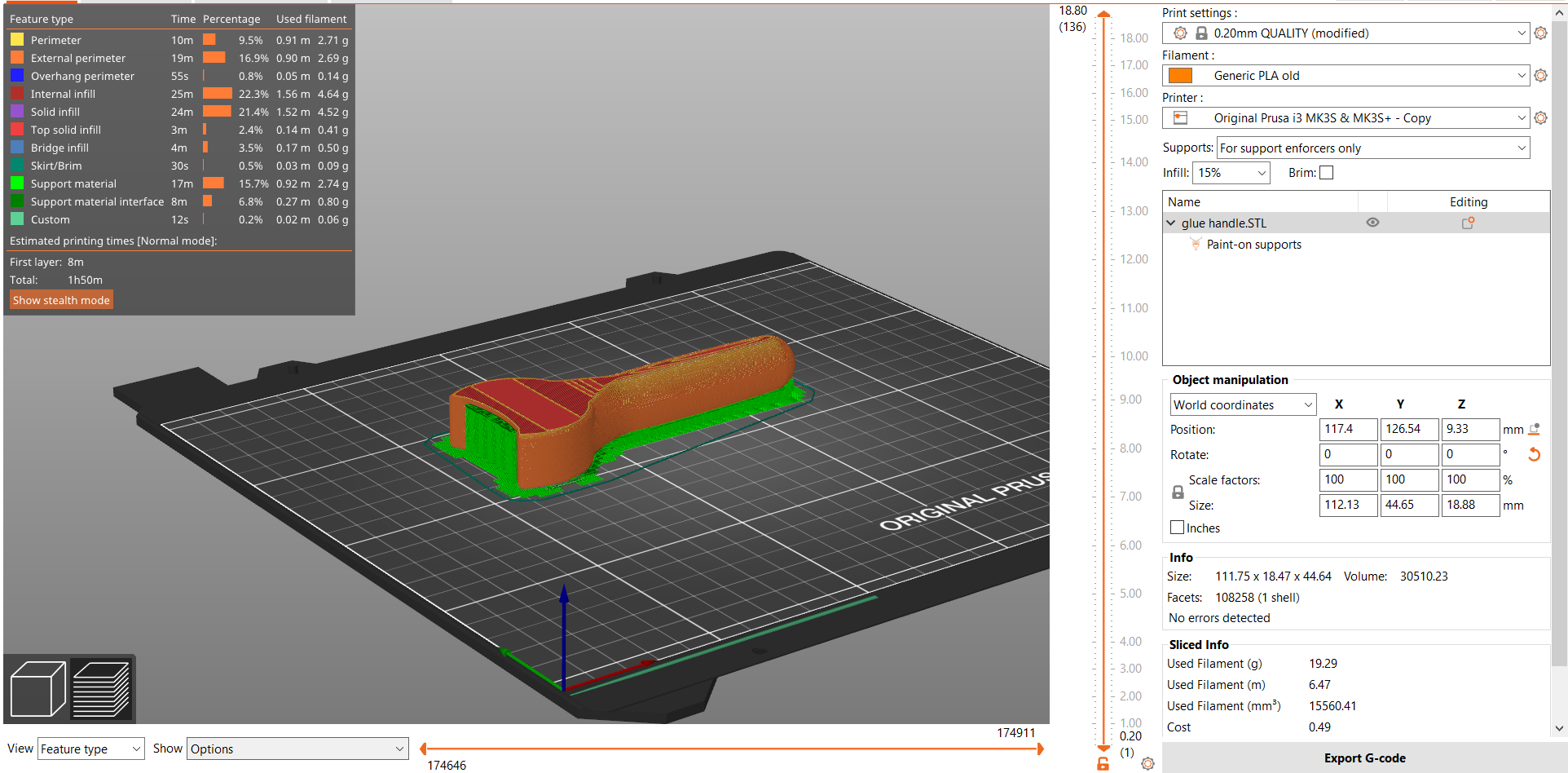
Task: Click the Position X field
Action: click(x=1348, y=429)
